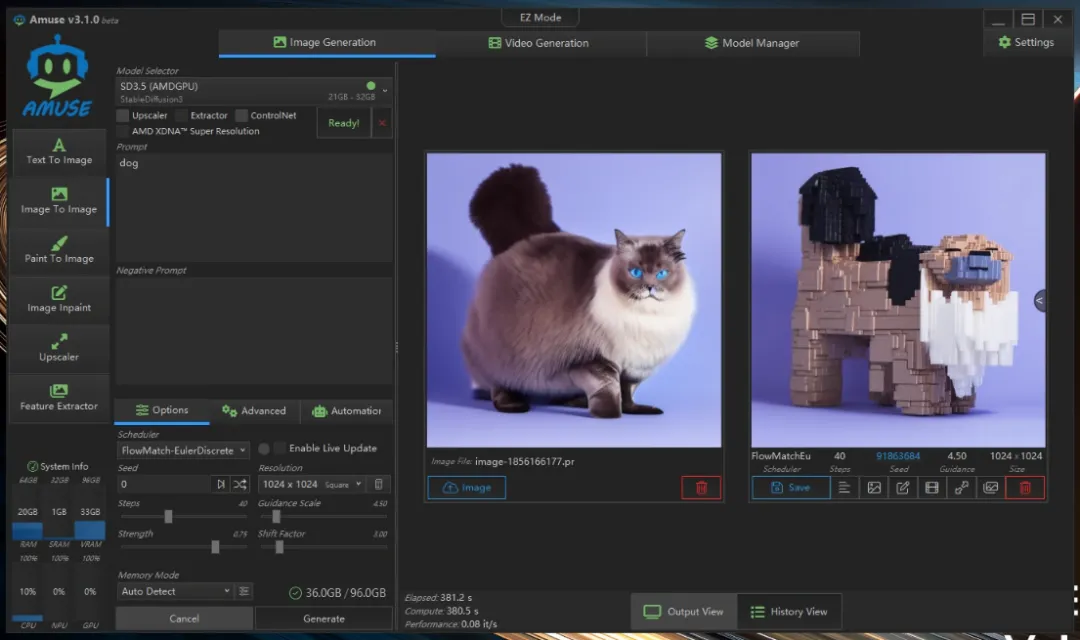Open the Scheduler dropdown
Image resolution: width=1080 pixels, height=640 pixels.
pyautogui.click(x=183, y=451)
